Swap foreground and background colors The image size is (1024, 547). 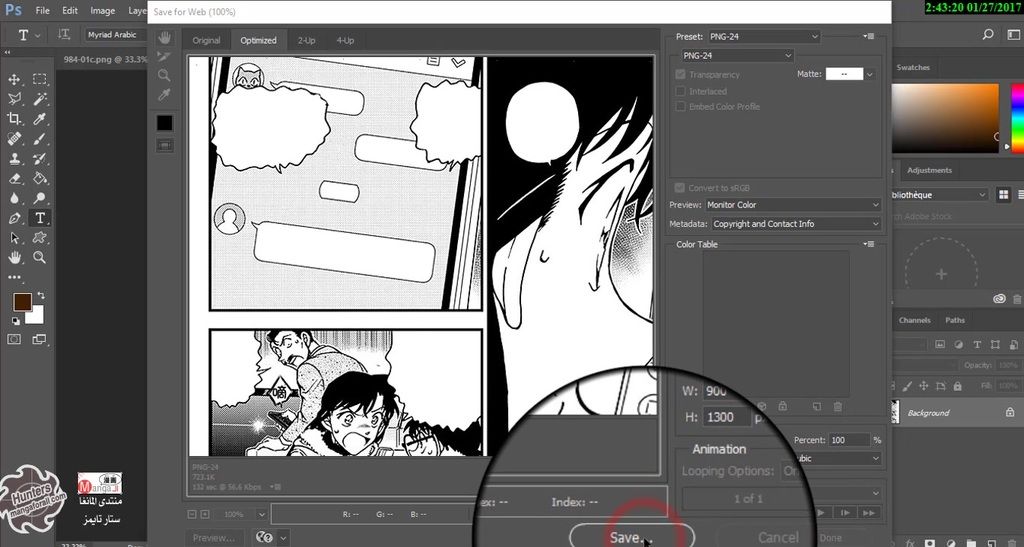click(x=40, y=296)
